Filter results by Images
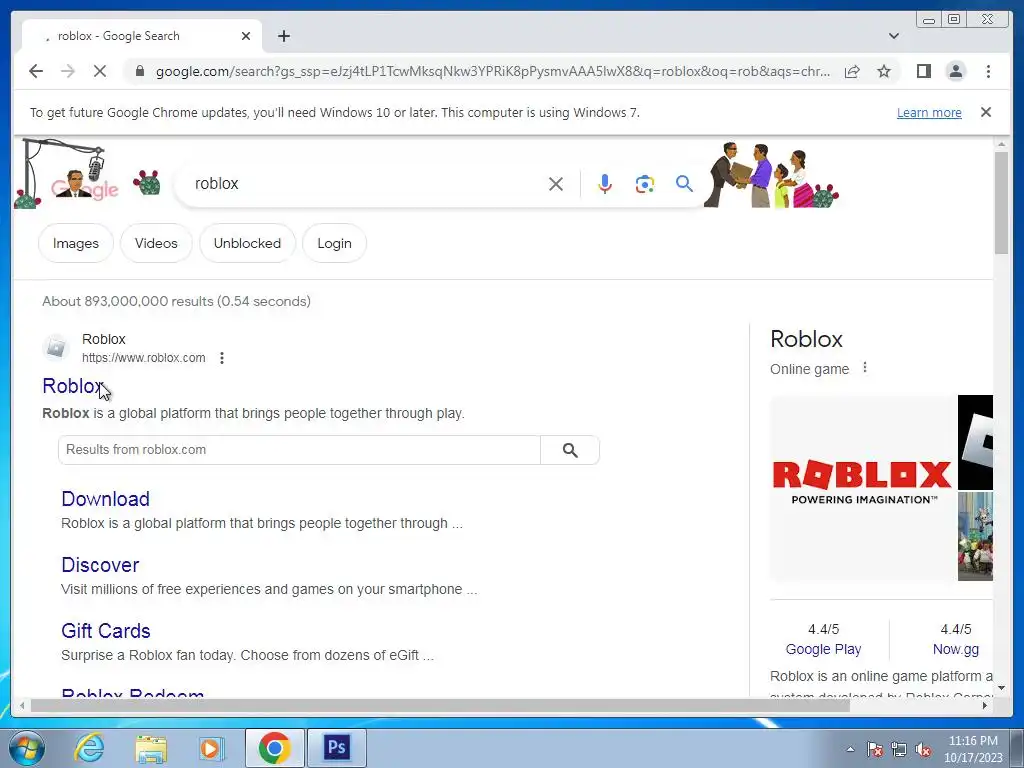 click(x=76, y=243)
